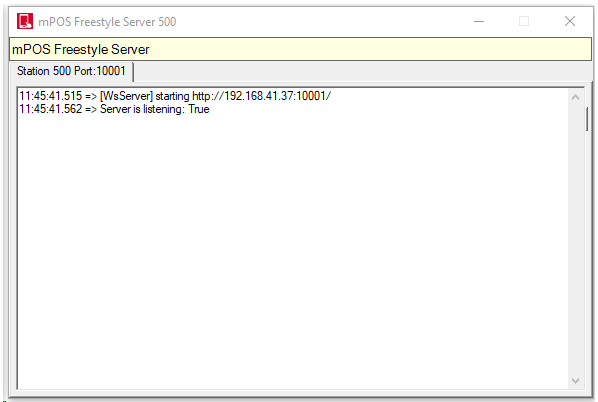The width and height of the screenshot is (598, 402).
Task: Click the log scrollbar track middle
Action: point(575,239)
